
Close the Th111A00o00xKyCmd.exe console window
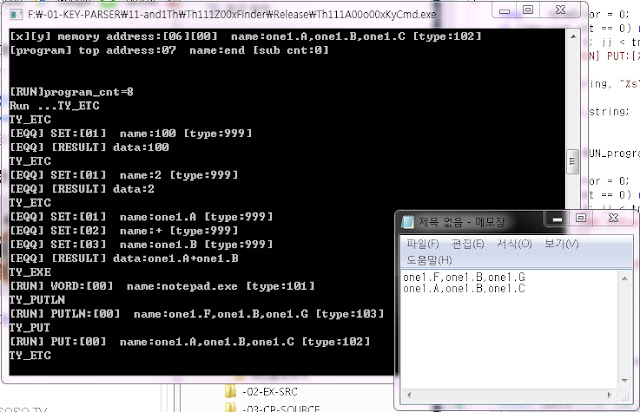tap(561, 10)
